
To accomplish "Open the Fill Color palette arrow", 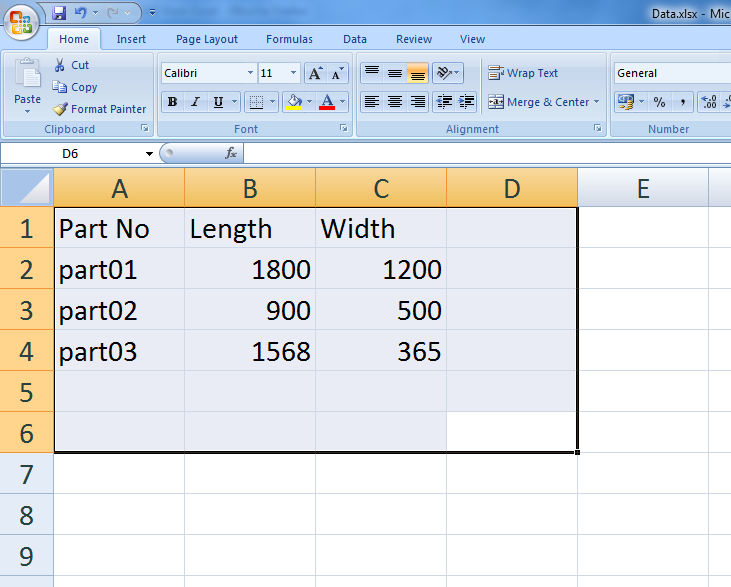I will [x=310, y=102].
